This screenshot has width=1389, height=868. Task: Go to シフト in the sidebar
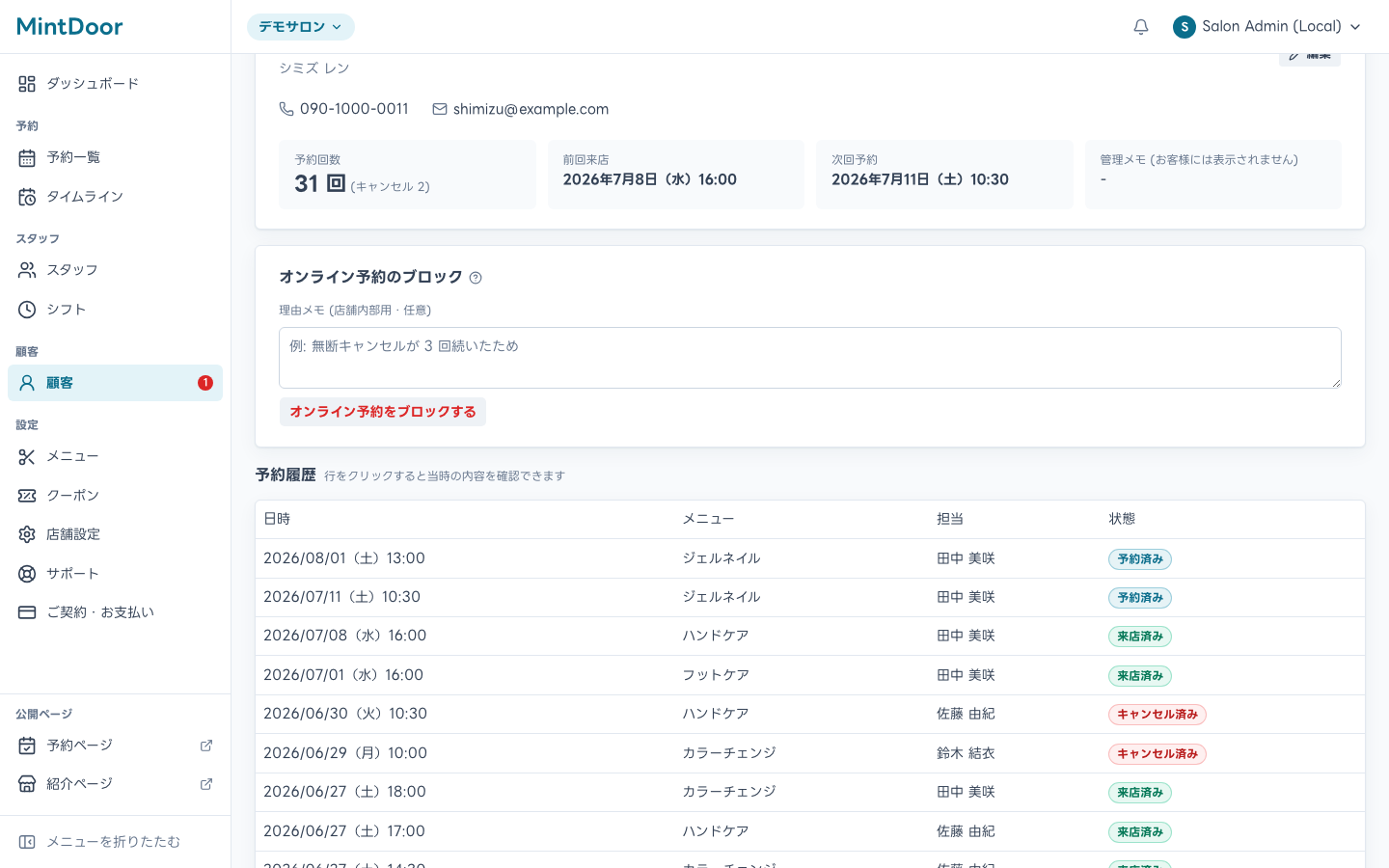[x=115, y=310]
